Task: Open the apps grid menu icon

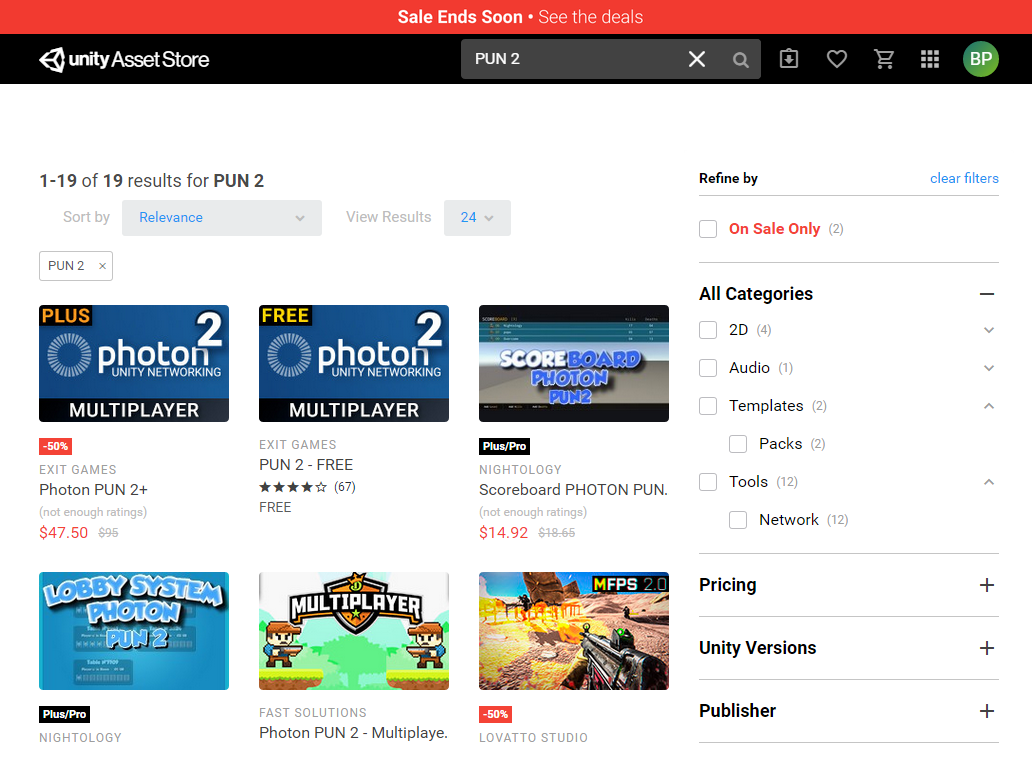Action: pos(930,59)
